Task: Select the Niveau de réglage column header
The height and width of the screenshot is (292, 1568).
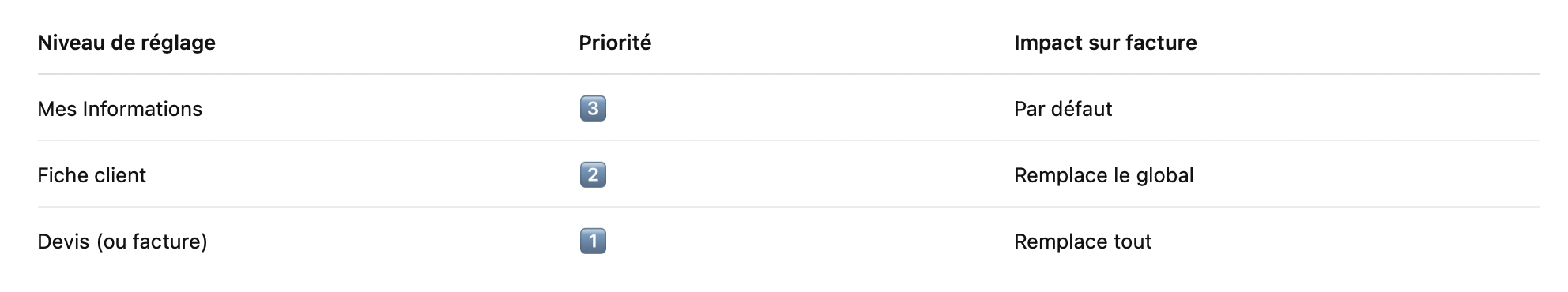Action: (126, 43)
